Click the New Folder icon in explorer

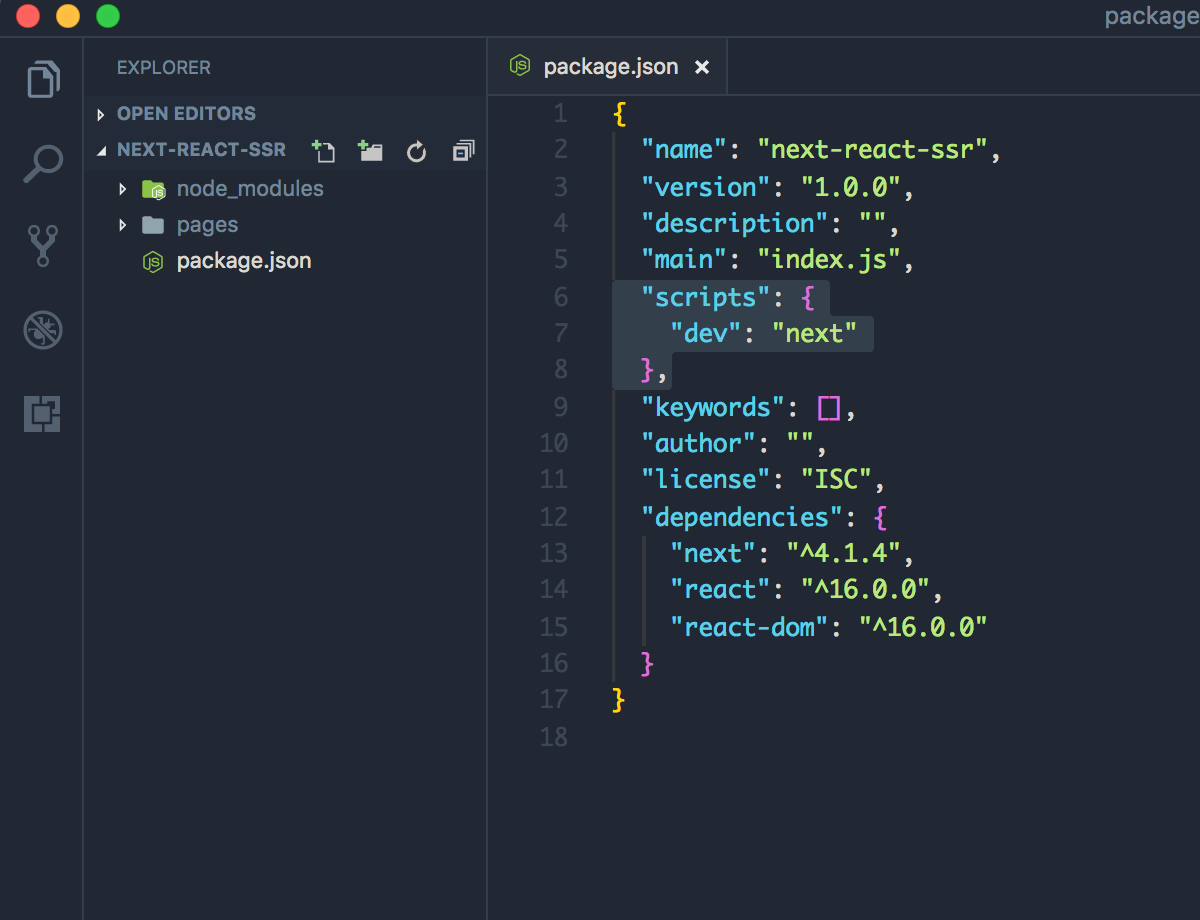point(371,151)
